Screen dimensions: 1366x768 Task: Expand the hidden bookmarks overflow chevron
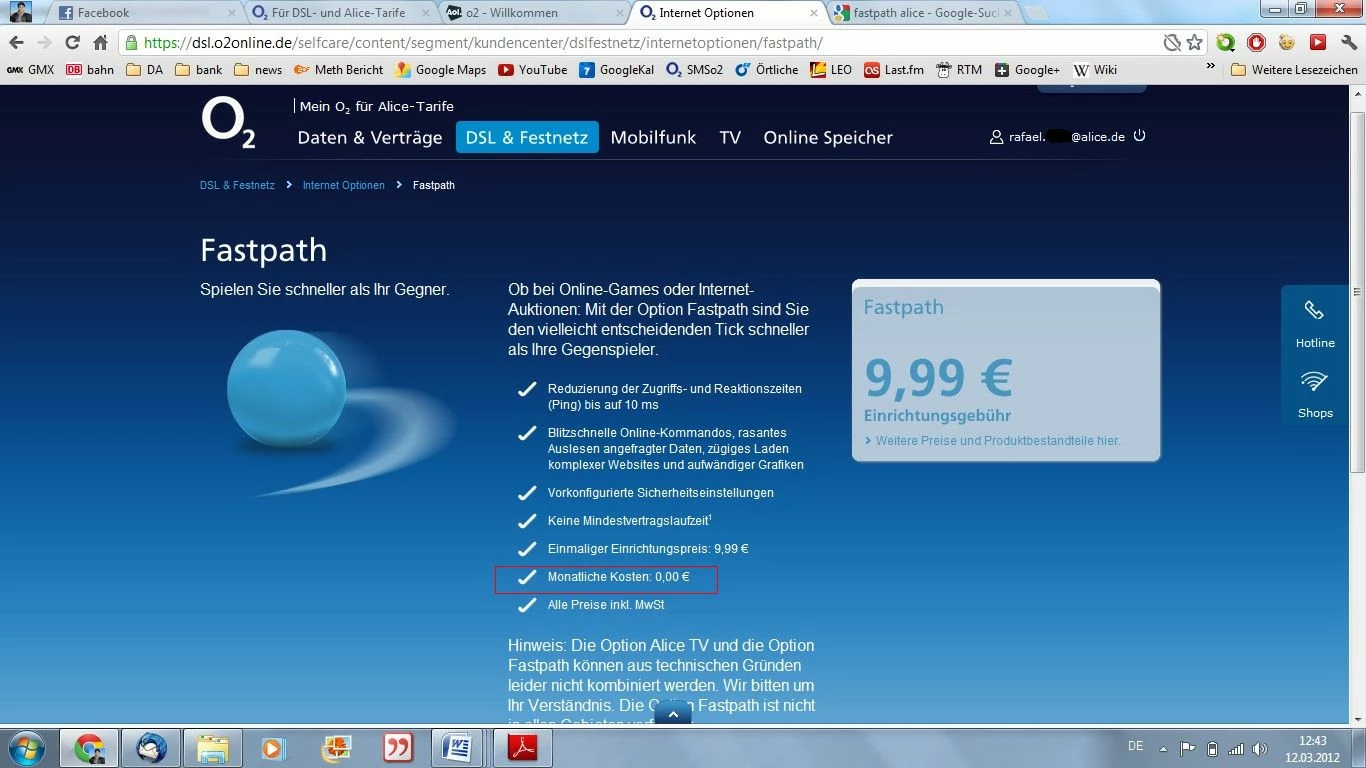[1212, 69]
